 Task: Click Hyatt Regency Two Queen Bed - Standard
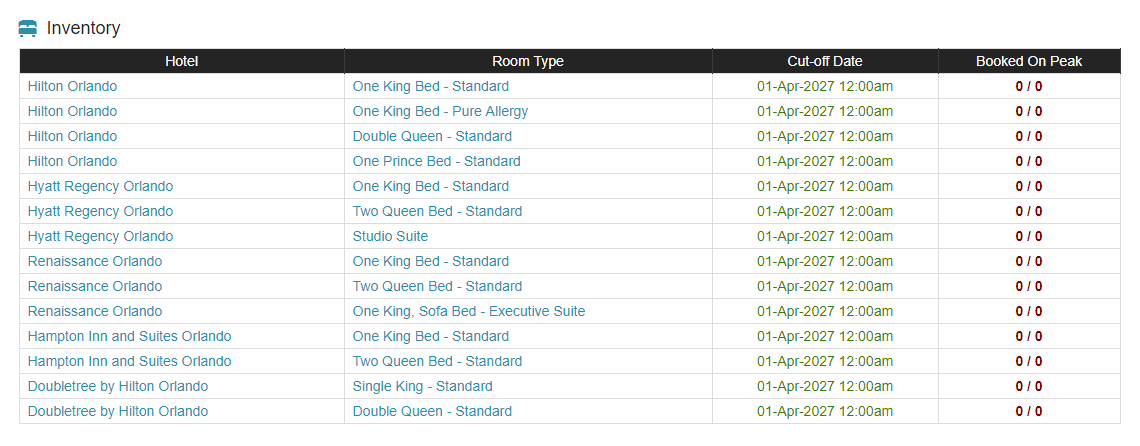click(437, 211)
